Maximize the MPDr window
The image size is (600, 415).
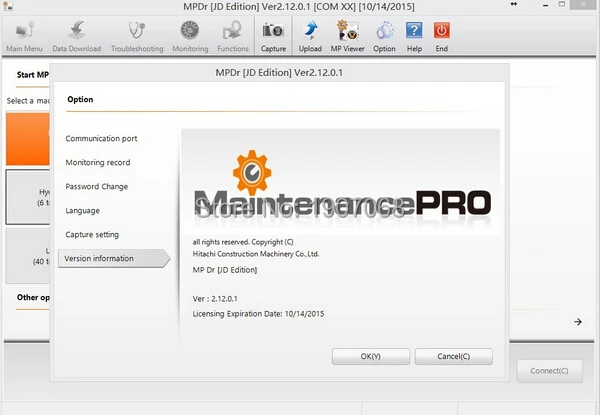[x=562, y=4]
